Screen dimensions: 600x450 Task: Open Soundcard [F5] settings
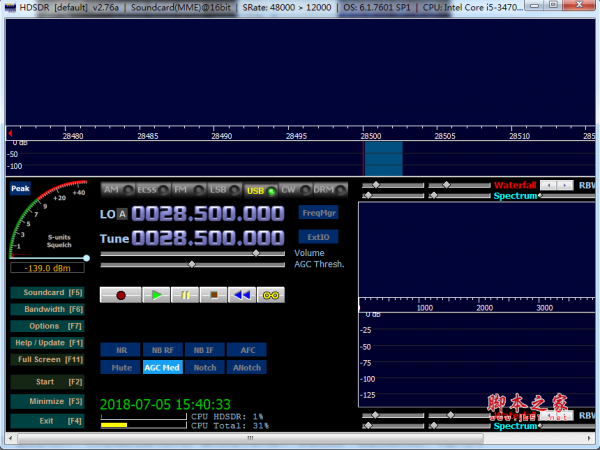point(47,292)
